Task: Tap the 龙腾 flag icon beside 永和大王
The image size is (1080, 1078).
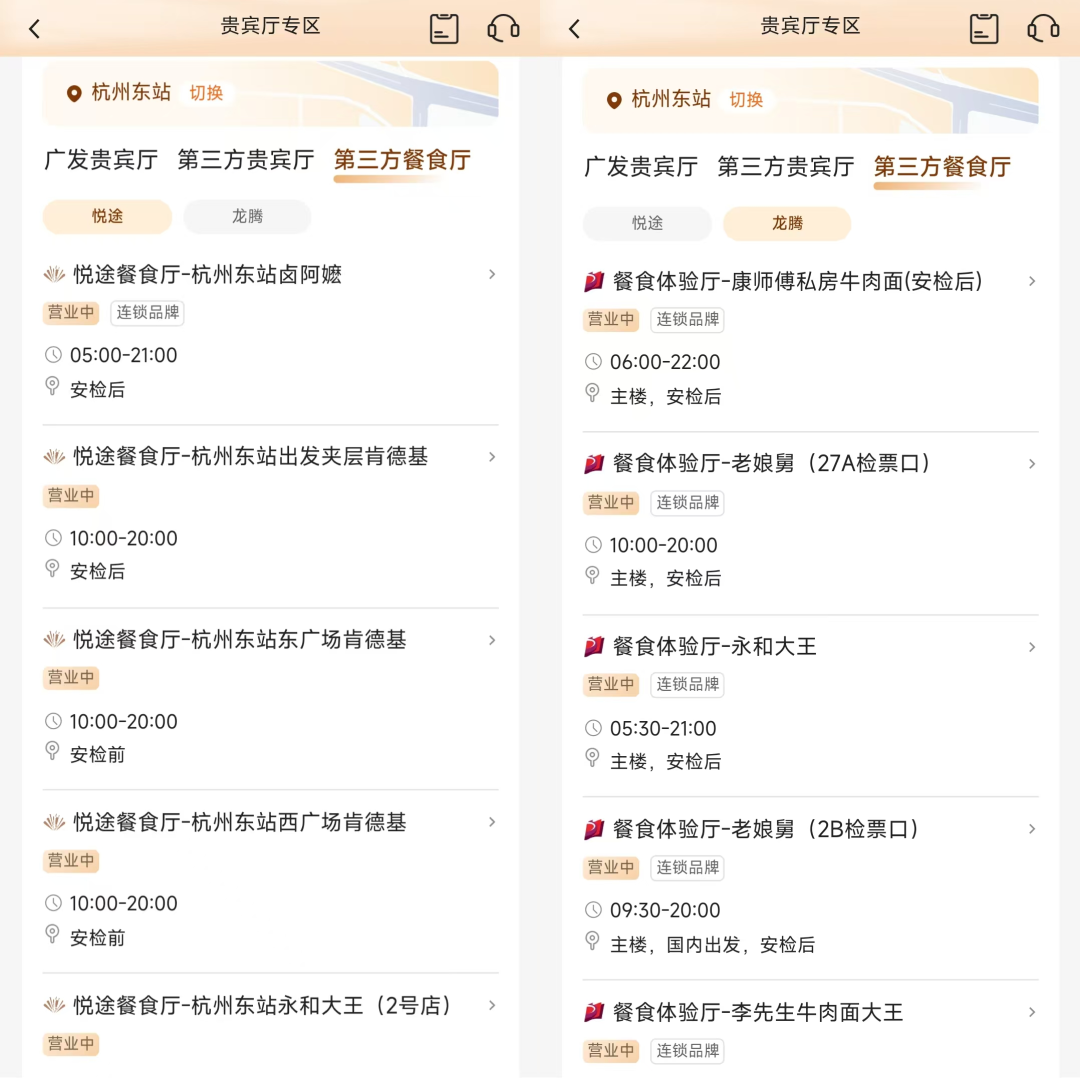Action: click(594, 646)
